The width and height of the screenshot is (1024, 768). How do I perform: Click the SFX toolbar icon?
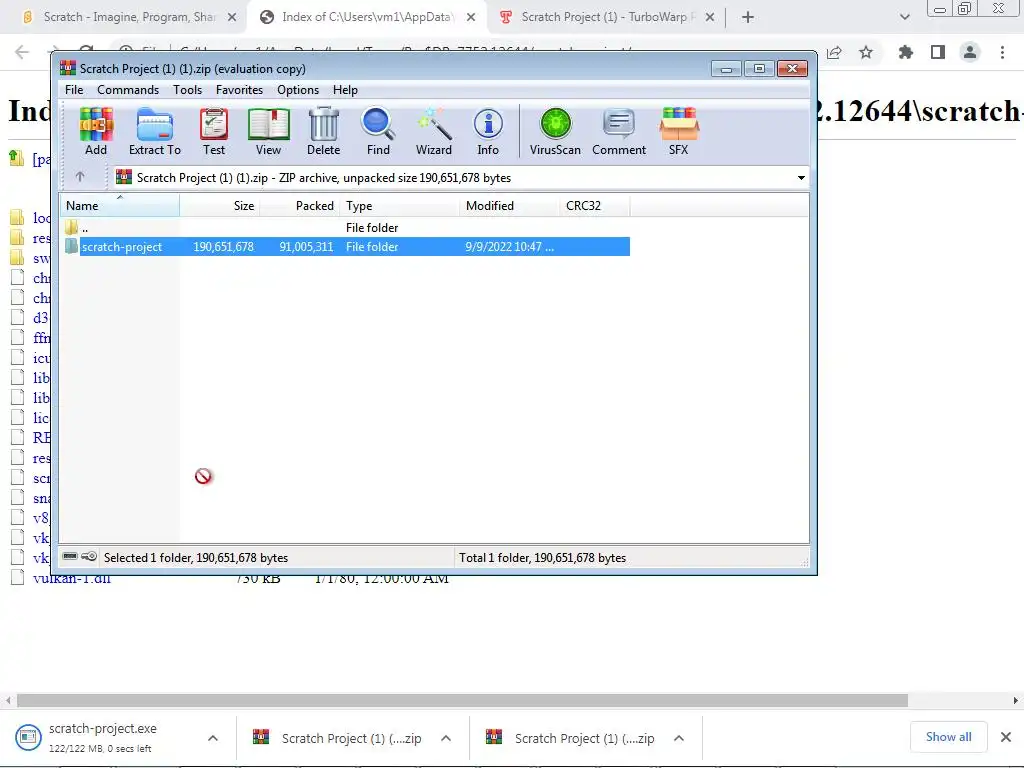(x=679, y=131)
